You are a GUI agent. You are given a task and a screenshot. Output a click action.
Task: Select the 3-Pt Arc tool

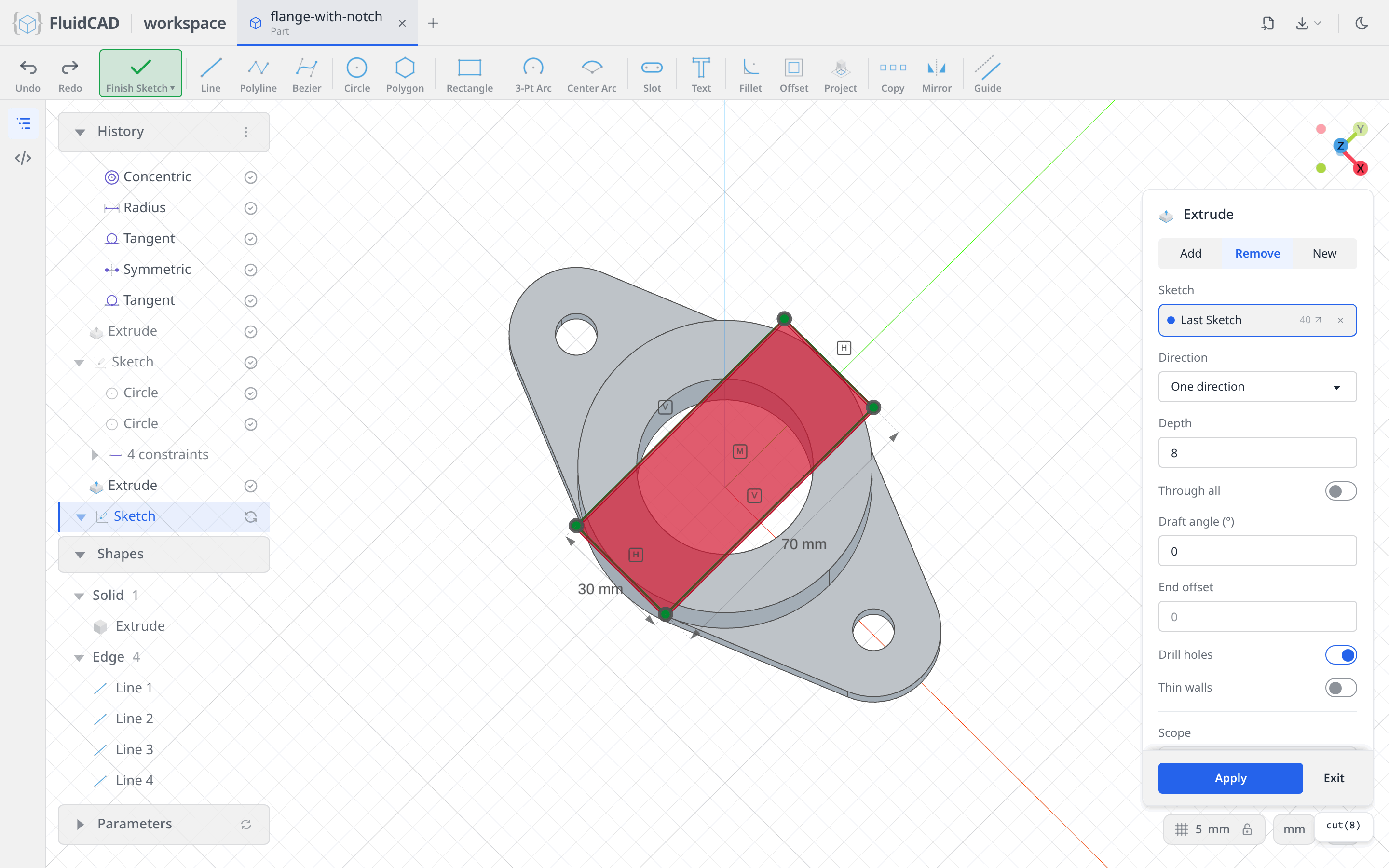(x=532, y=74)
